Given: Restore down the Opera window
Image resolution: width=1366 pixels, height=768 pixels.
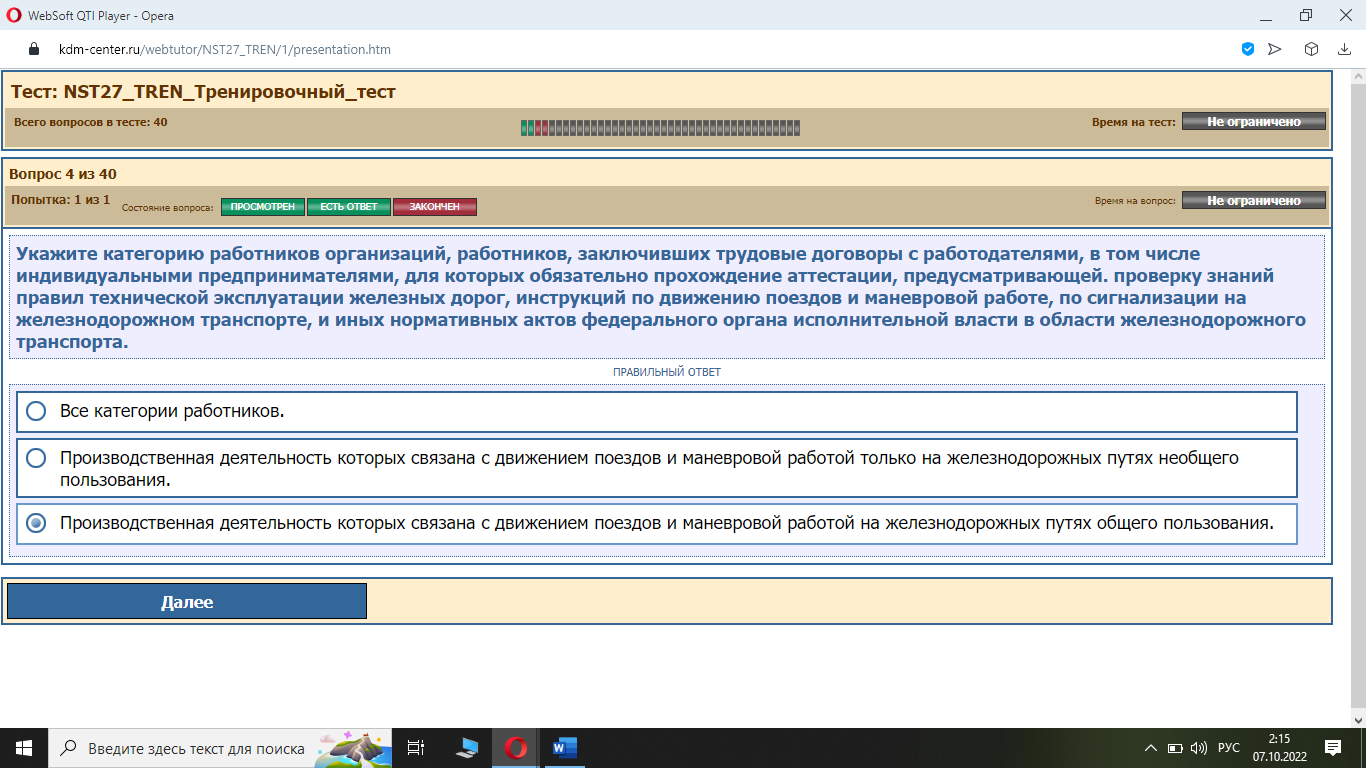Looking at the screenshot, I should (1305, 15).
